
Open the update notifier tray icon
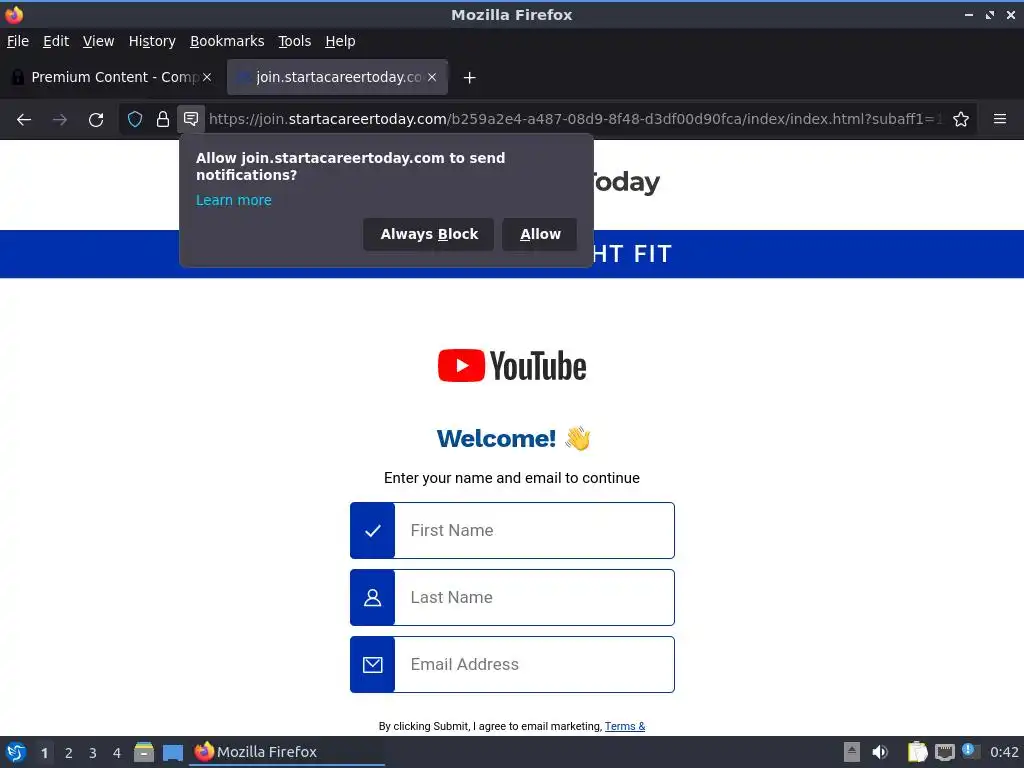point(970,751)
